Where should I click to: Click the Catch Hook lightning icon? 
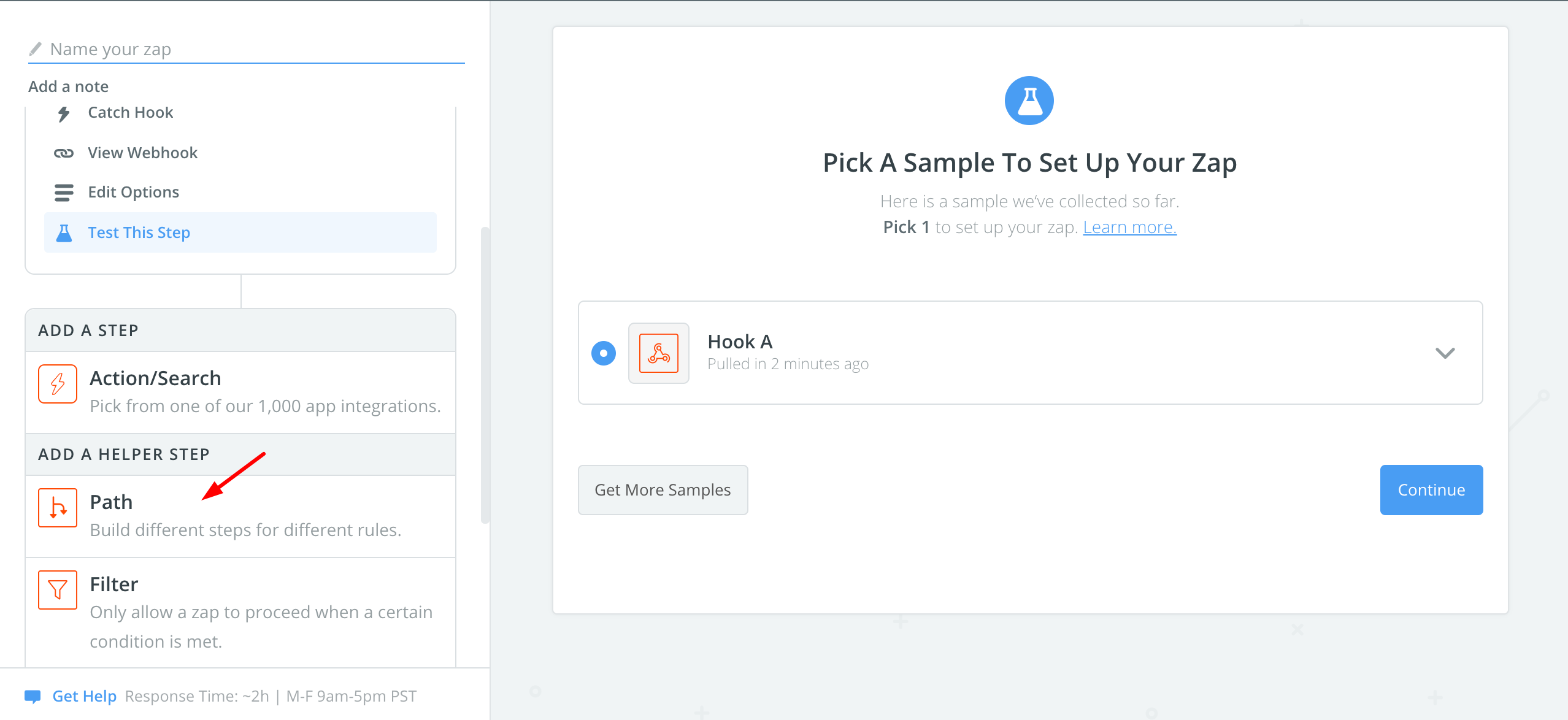point(64,113)
